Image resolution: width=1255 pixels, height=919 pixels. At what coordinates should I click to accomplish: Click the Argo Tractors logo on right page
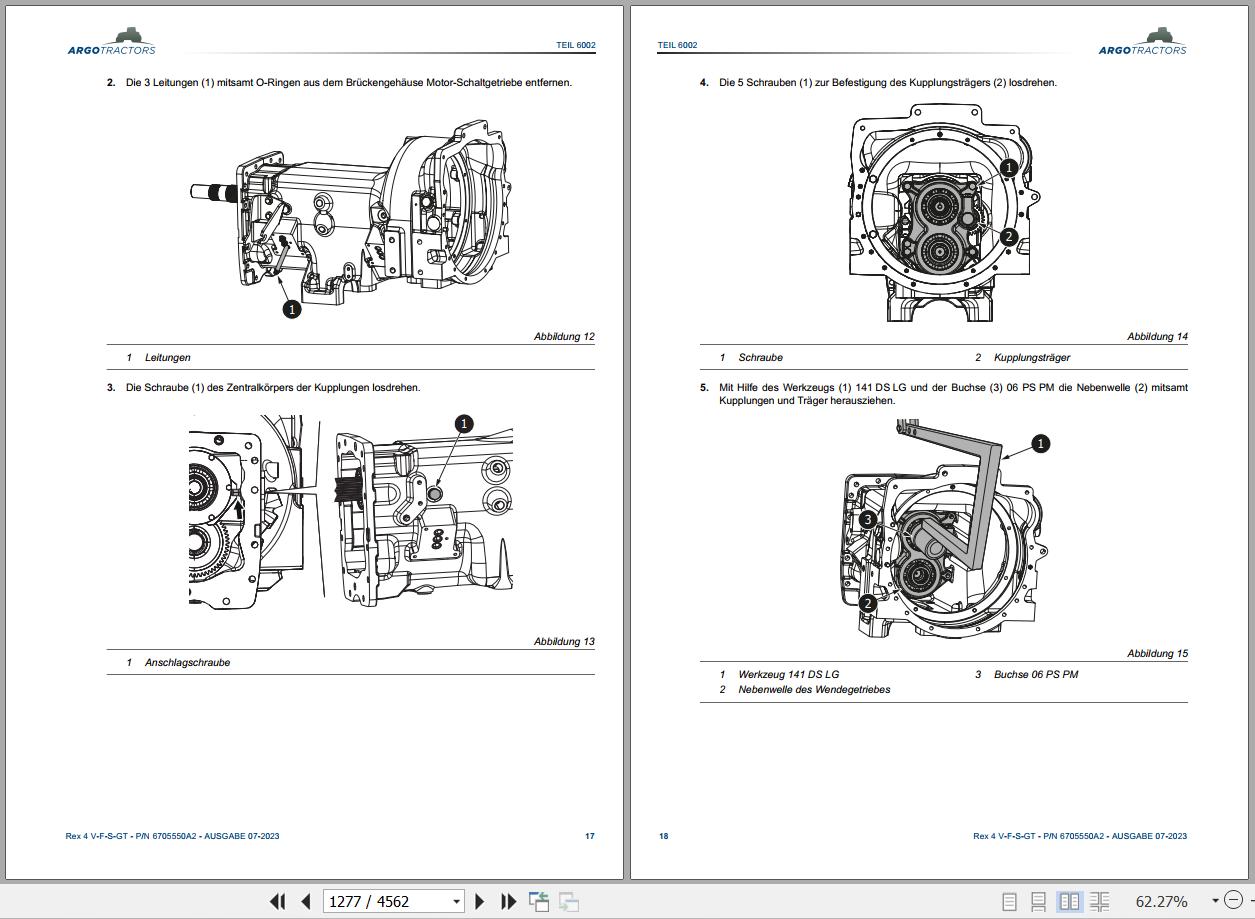click(x=1142, y=41)
